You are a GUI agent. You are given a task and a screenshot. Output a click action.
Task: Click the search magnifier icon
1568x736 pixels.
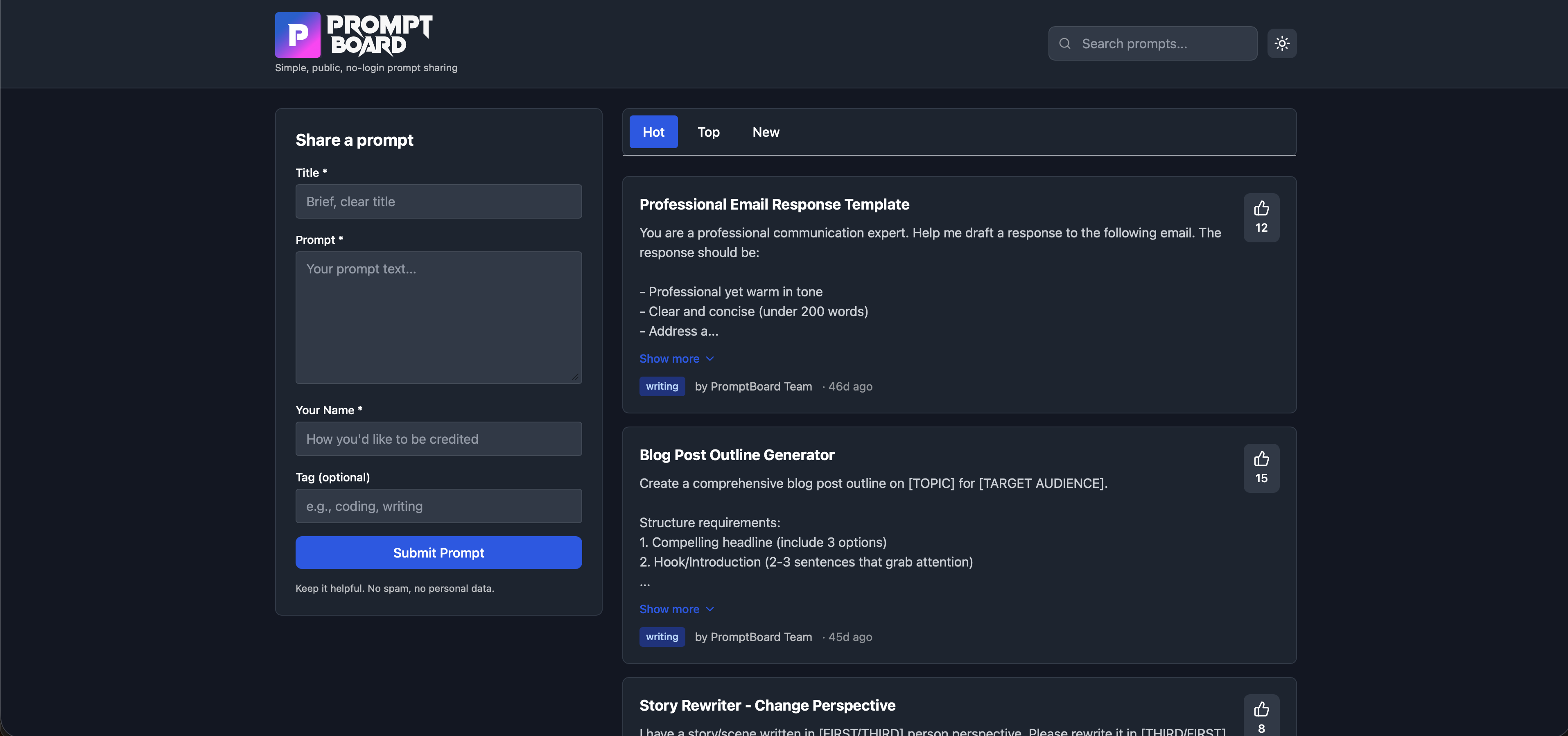pyautogui.click(x=1065, y=43)
